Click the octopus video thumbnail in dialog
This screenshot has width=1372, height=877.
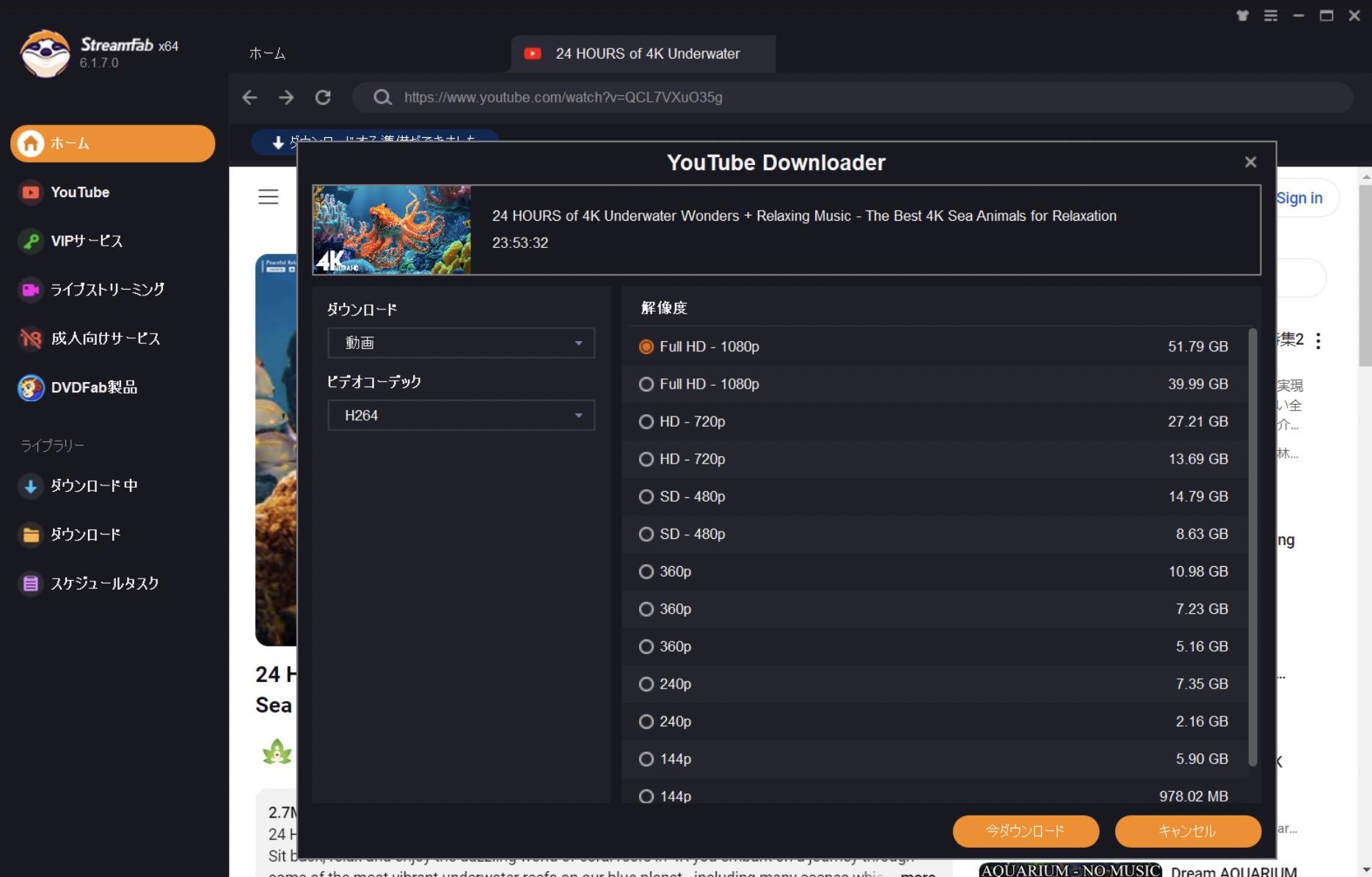tap(392, 230)
